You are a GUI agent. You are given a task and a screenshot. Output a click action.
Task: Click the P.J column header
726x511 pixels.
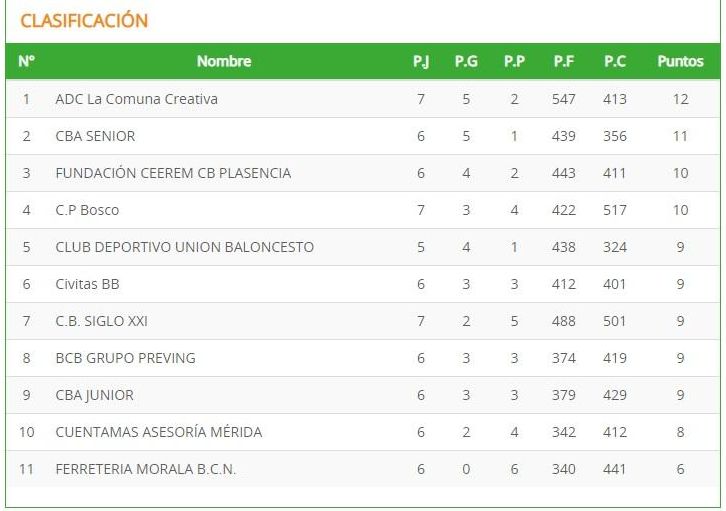[x=421, y=61]
